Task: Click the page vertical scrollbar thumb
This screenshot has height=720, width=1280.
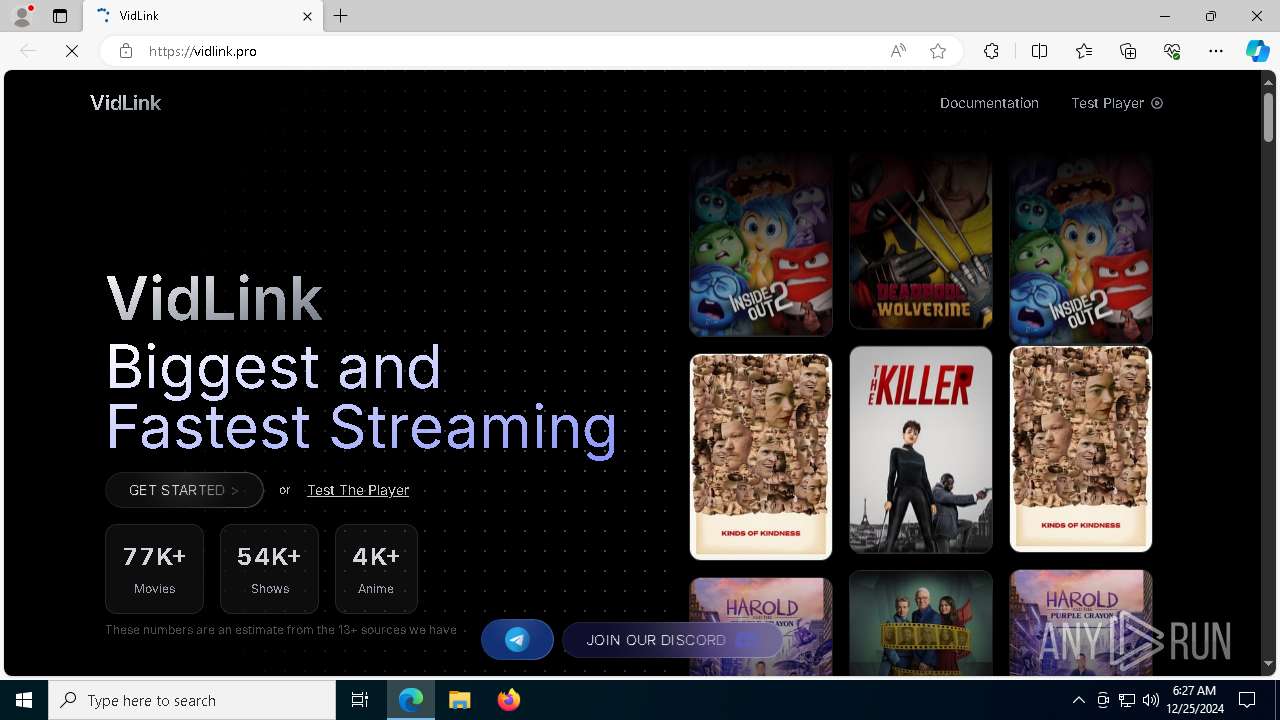Action: [x=1268, y=115]
